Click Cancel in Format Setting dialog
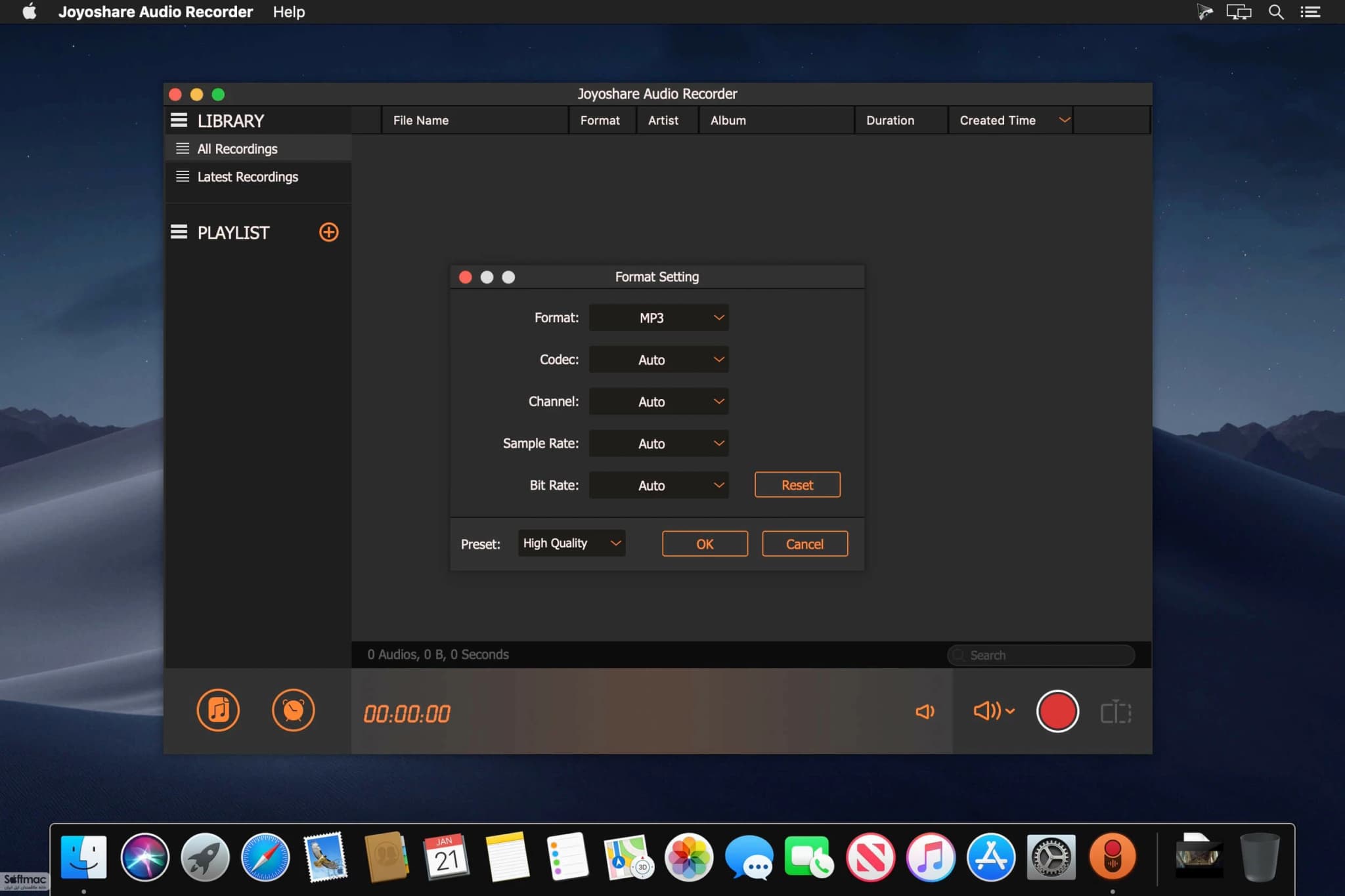This screenshot has height=896, width=1345. click(805, 544)
